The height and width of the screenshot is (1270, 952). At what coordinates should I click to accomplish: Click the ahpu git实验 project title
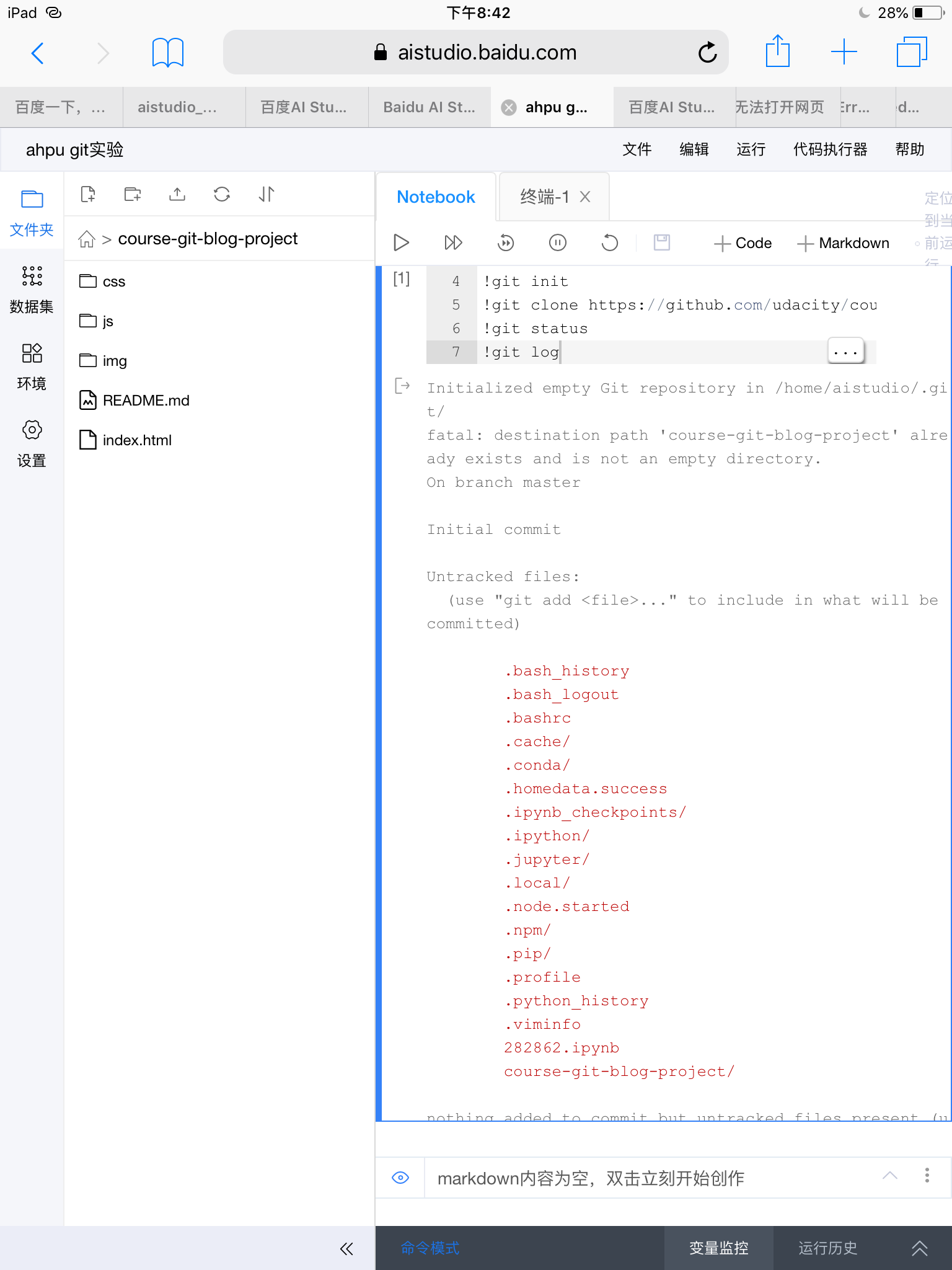[74, 149]
